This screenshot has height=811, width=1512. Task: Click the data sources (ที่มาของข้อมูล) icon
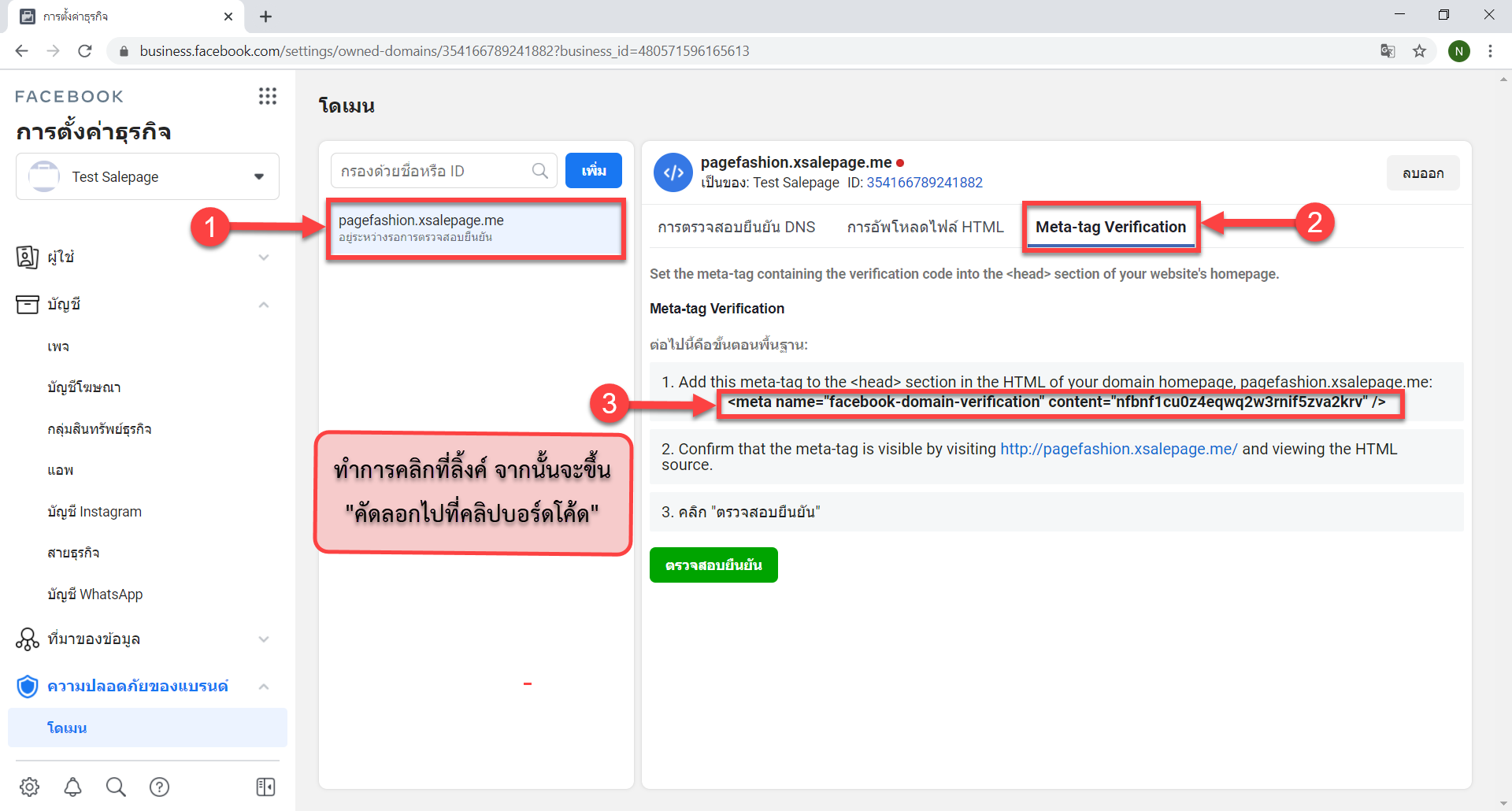(x=28, y=639)
